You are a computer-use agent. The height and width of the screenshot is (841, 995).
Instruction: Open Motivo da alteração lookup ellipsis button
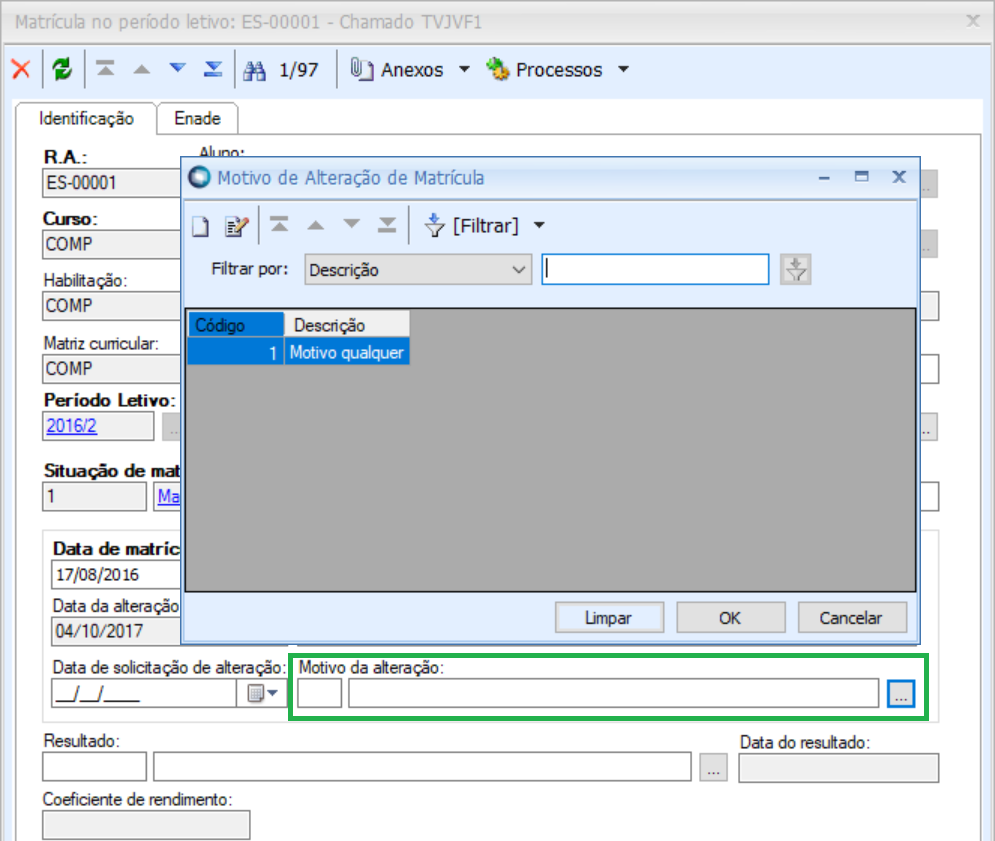coord(901,694)
